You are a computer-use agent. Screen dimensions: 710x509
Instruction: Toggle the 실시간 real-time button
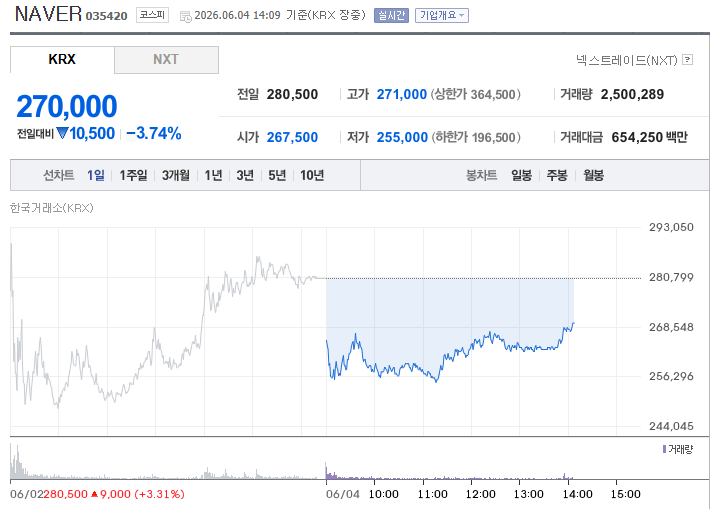[x=391, y=15]
